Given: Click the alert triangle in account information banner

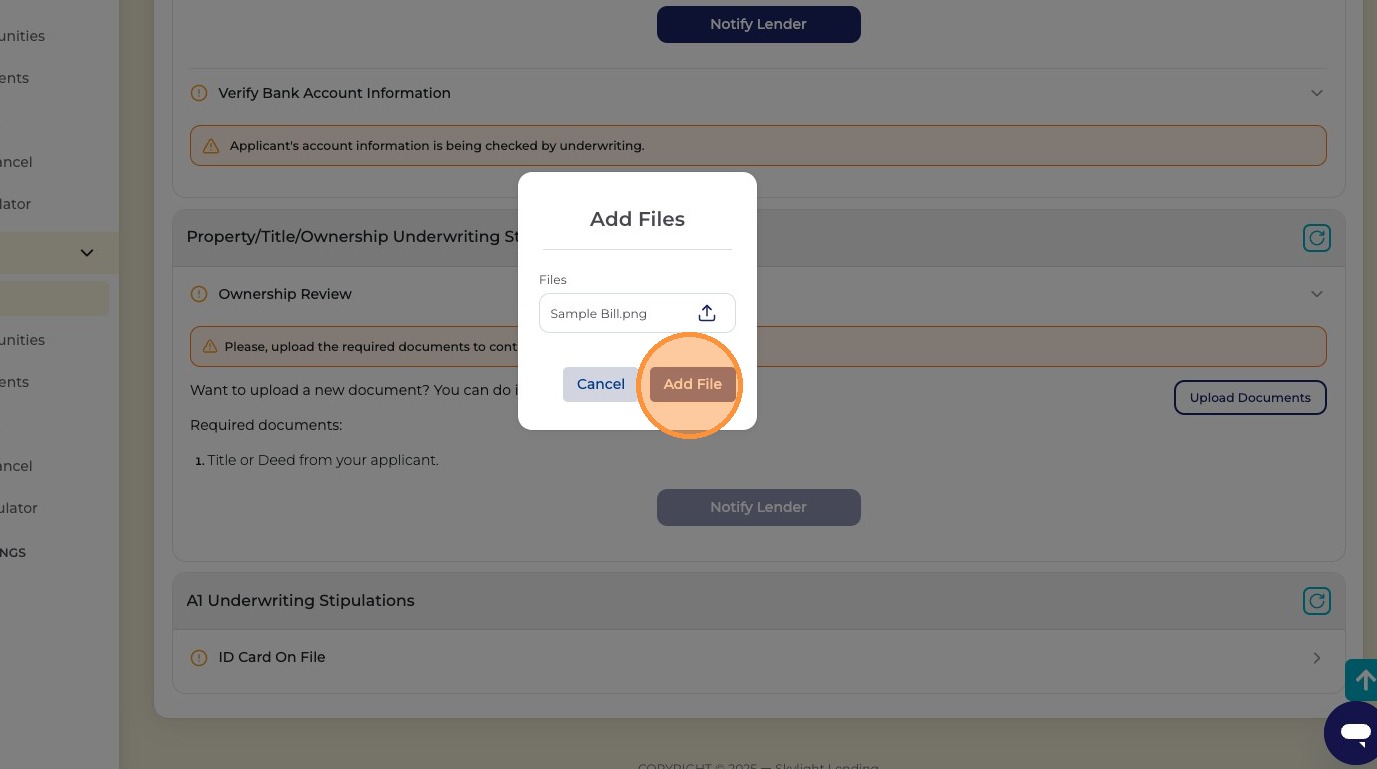Looking at the screenshot, I should click(211, 146).
